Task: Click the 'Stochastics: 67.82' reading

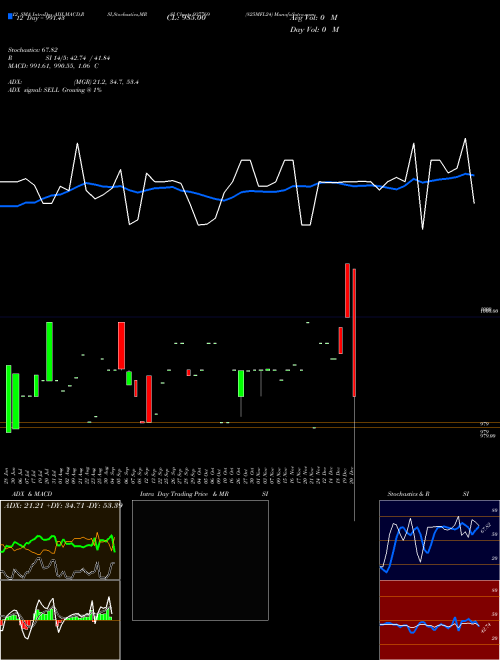Action: pyautogui.click(x=33, y=50)
